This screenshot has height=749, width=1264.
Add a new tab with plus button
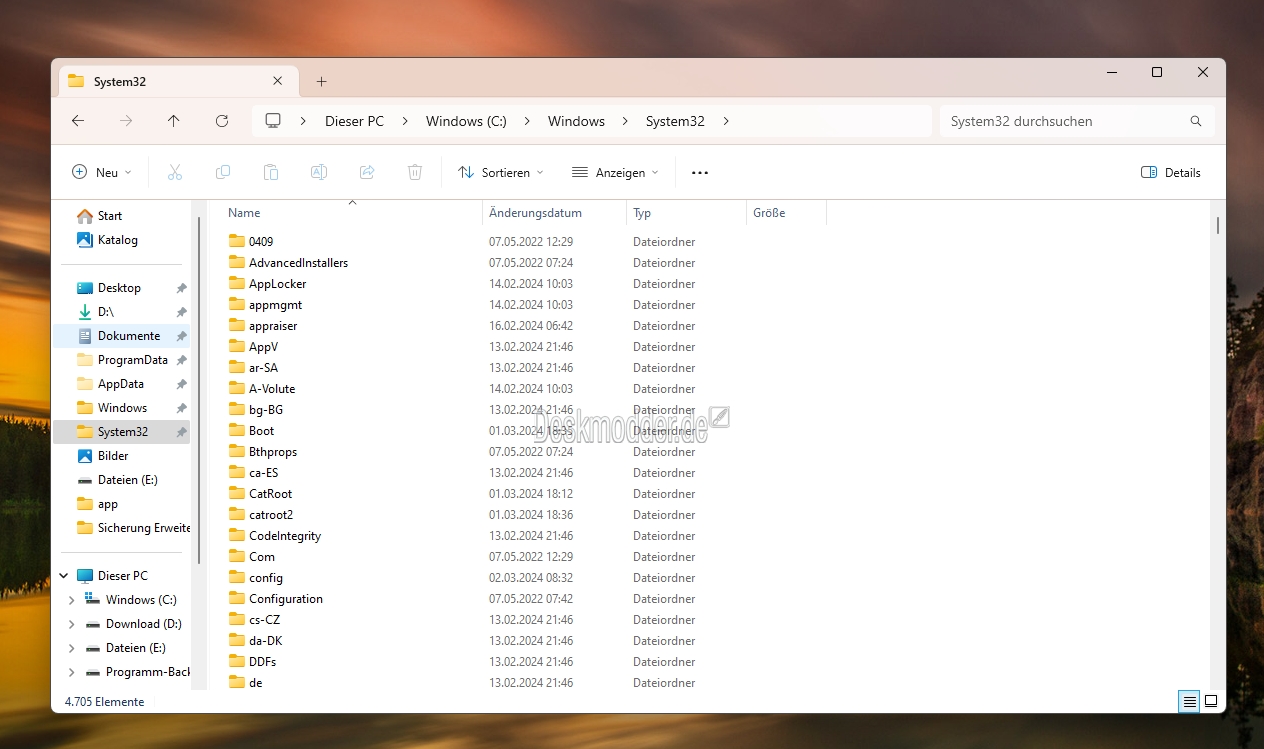(321, 81)
